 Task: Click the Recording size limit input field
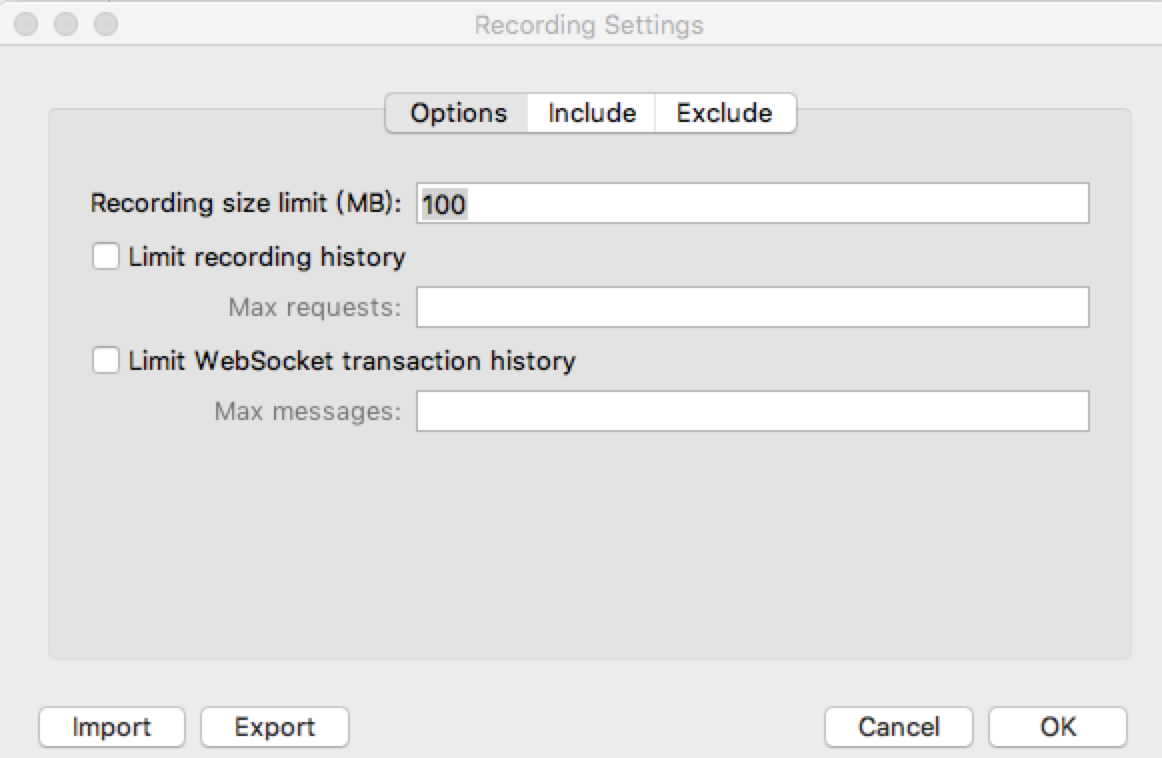tap(752, 204)
